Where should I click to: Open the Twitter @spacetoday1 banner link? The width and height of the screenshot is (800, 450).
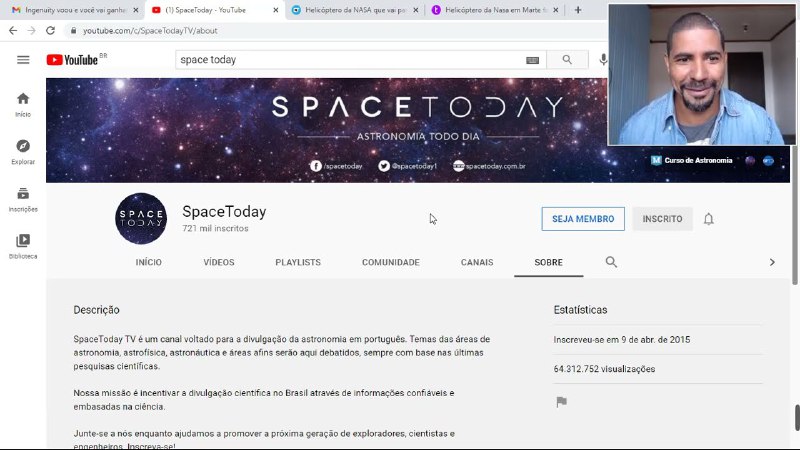coord(408,166)
